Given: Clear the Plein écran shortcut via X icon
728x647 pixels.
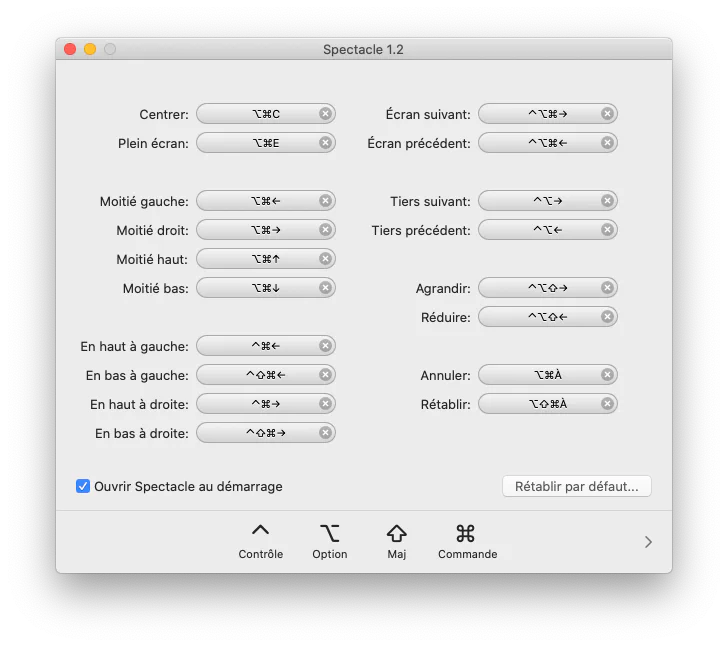Looking at the screenshot, I should pos(325,143).
